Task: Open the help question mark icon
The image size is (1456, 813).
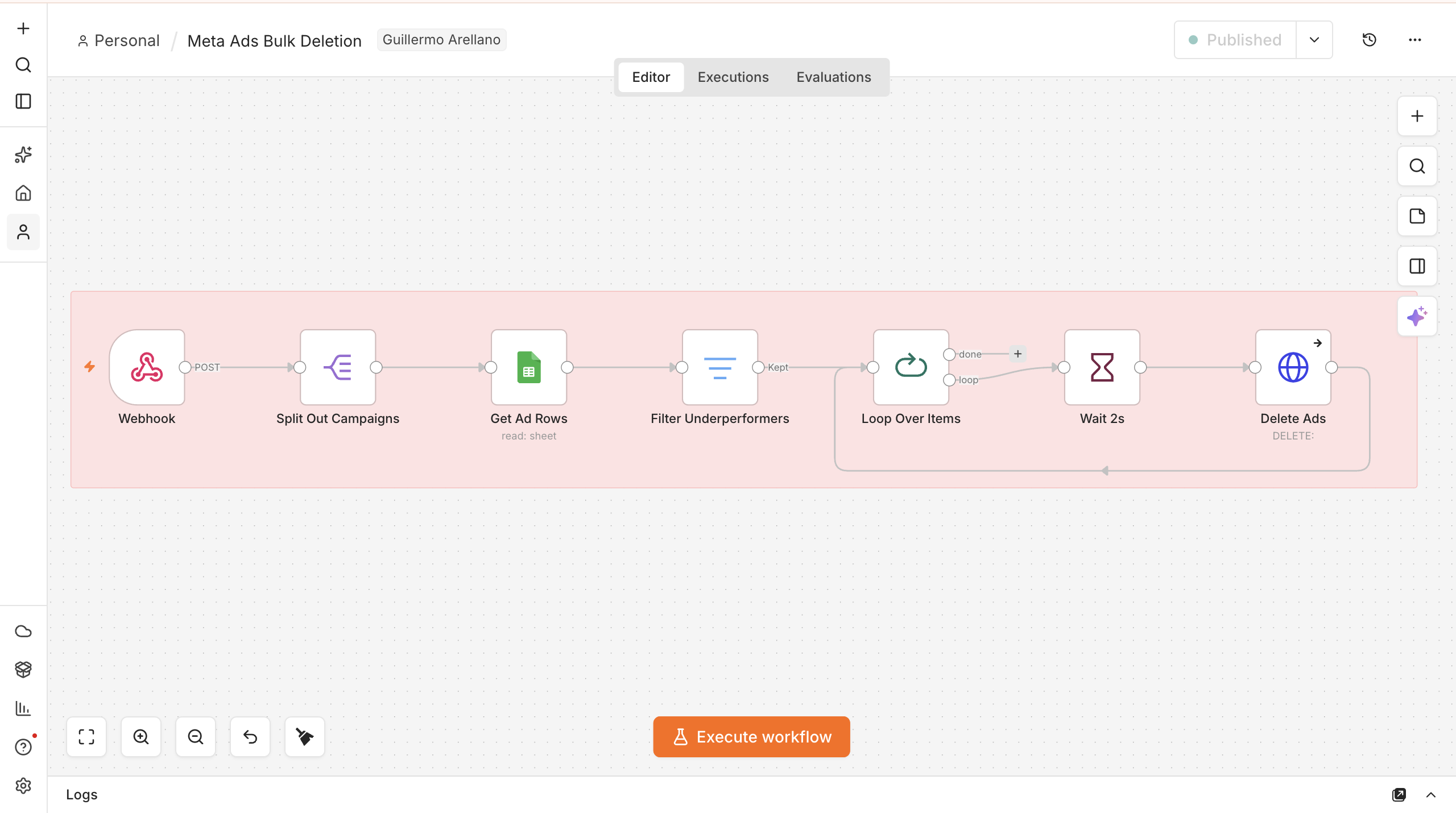Action: click(x=23, y=747)
